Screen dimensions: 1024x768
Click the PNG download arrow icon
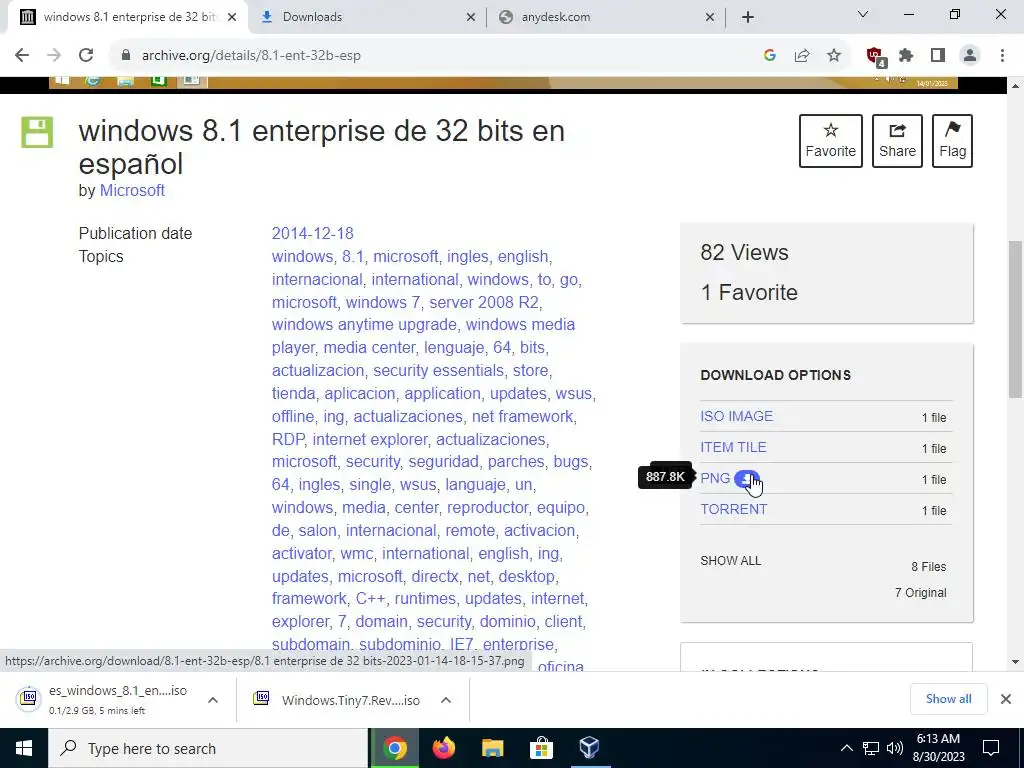[x=746, y=479]
